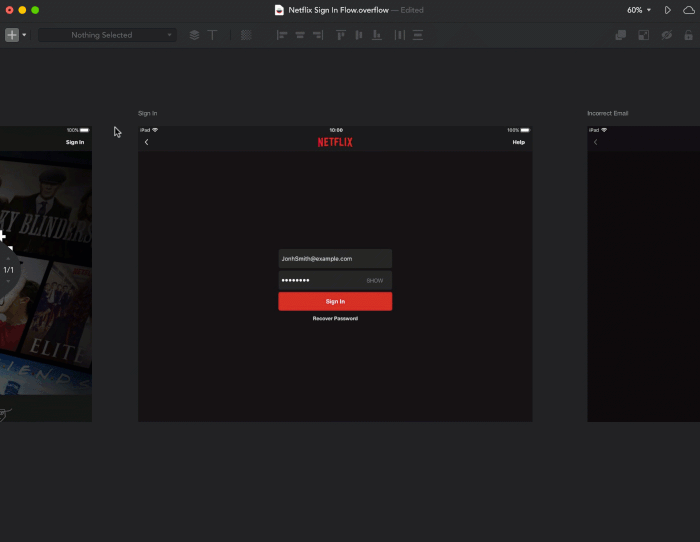700x542 pixels.
Task: Click the battery icon on Sign In screen
Action: [525, 130]
